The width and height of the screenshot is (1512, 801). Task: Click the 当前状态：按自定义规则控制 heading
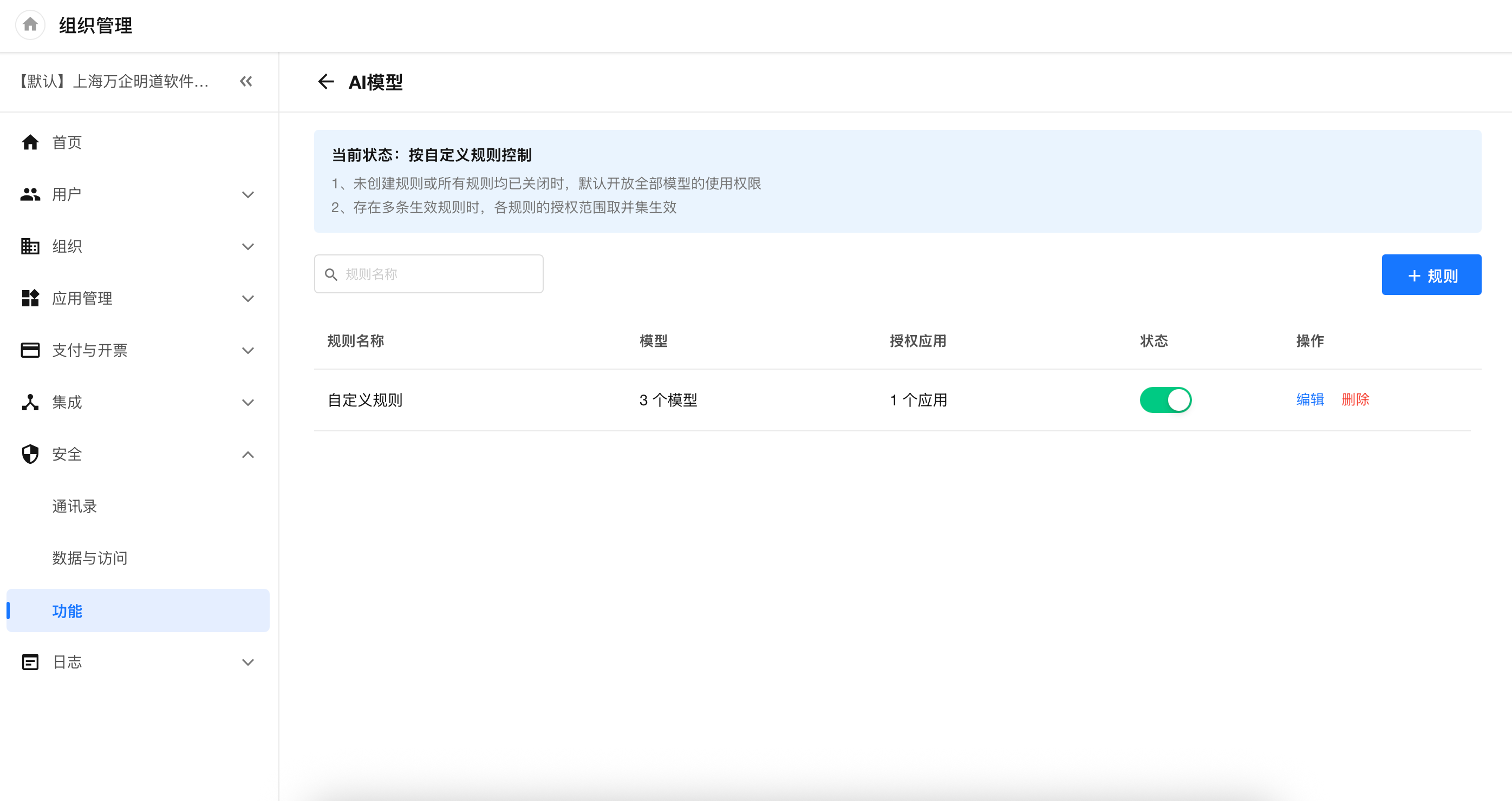[432, 155]
